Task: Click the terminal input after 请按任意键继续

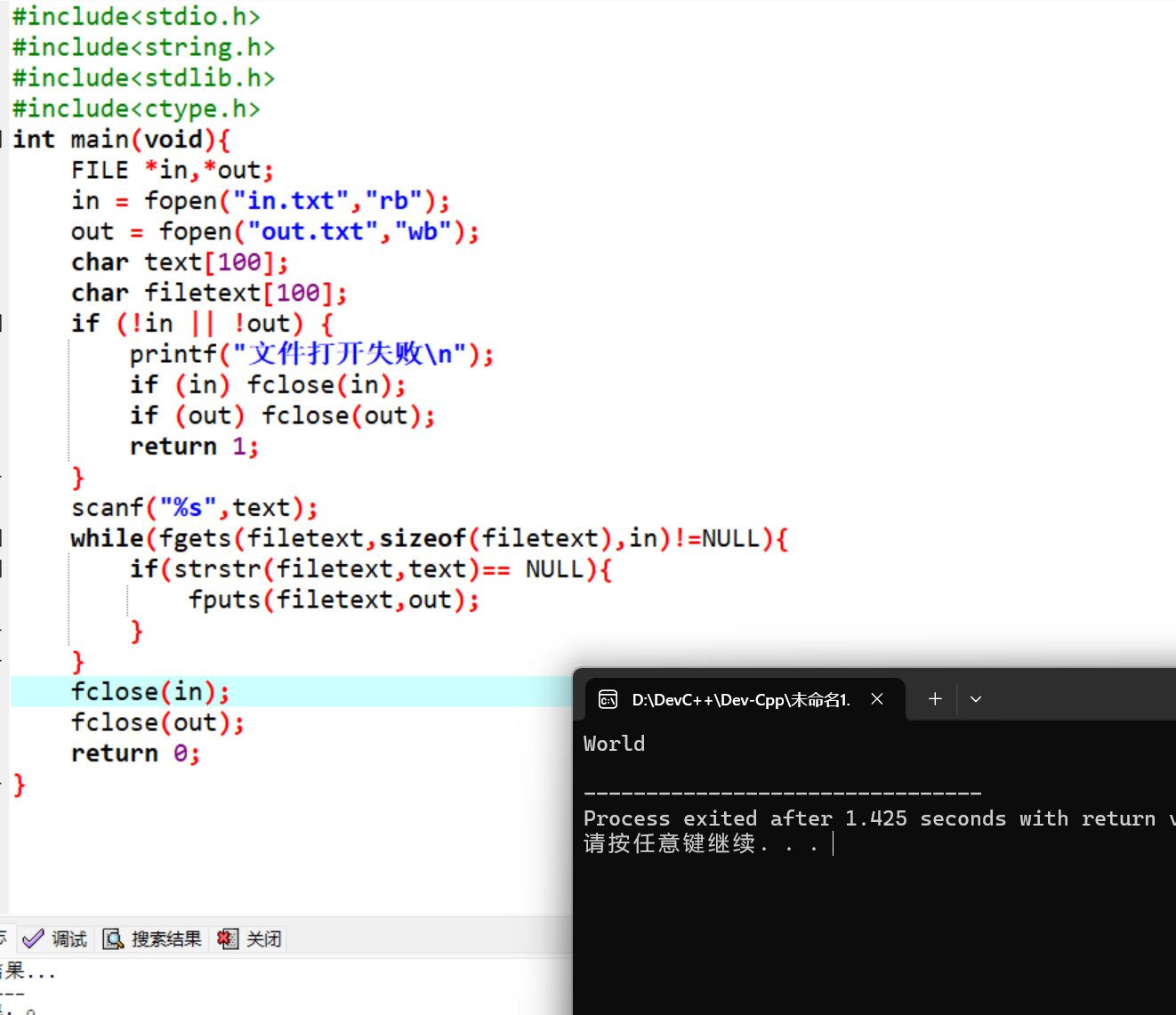Action: pos(834,843)
